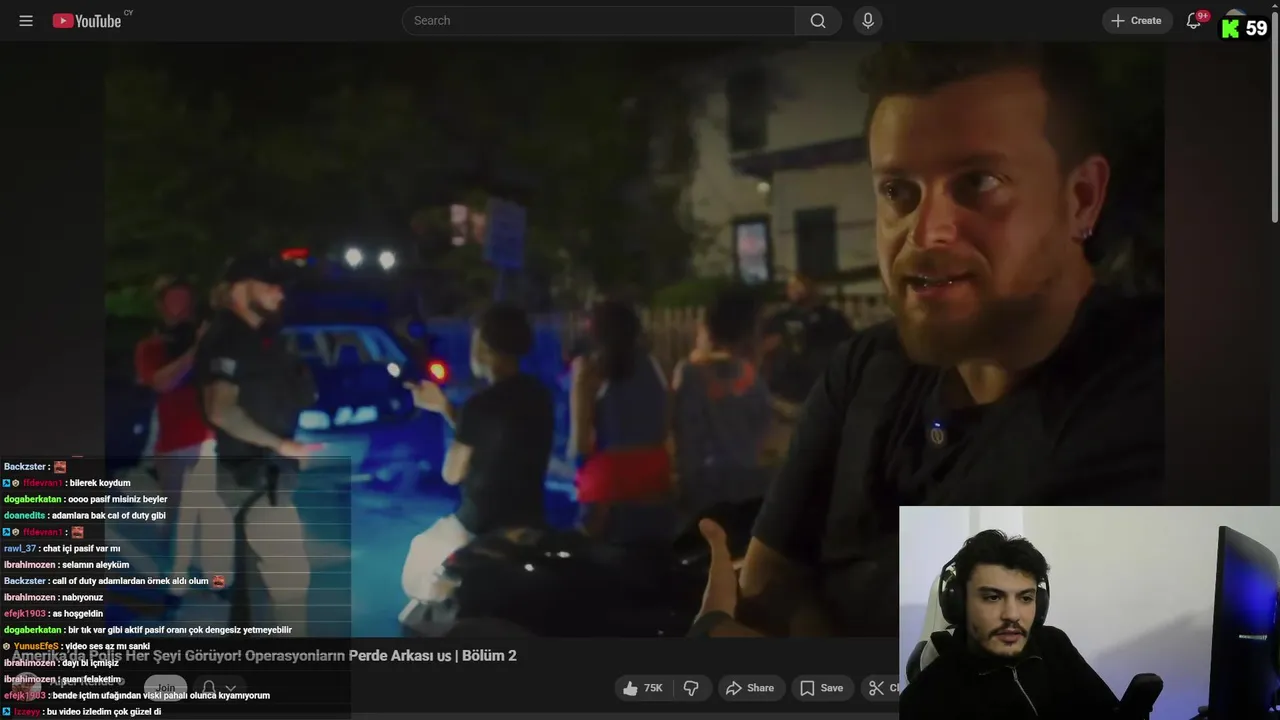
Task: Click message 'bu video izledim çok güzel di'
Action: point(104,712)
